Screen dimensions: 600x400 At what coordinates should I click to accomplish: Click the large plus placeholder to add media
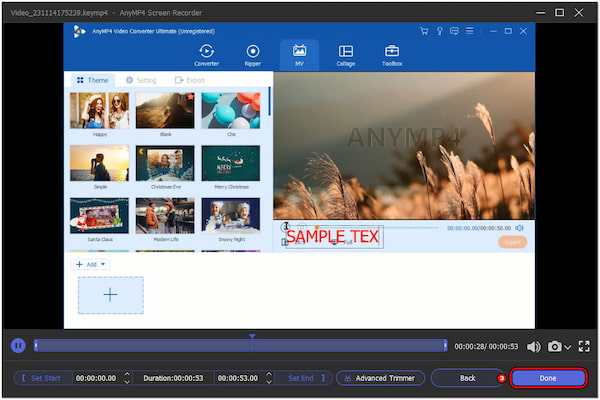click(111, 295)
